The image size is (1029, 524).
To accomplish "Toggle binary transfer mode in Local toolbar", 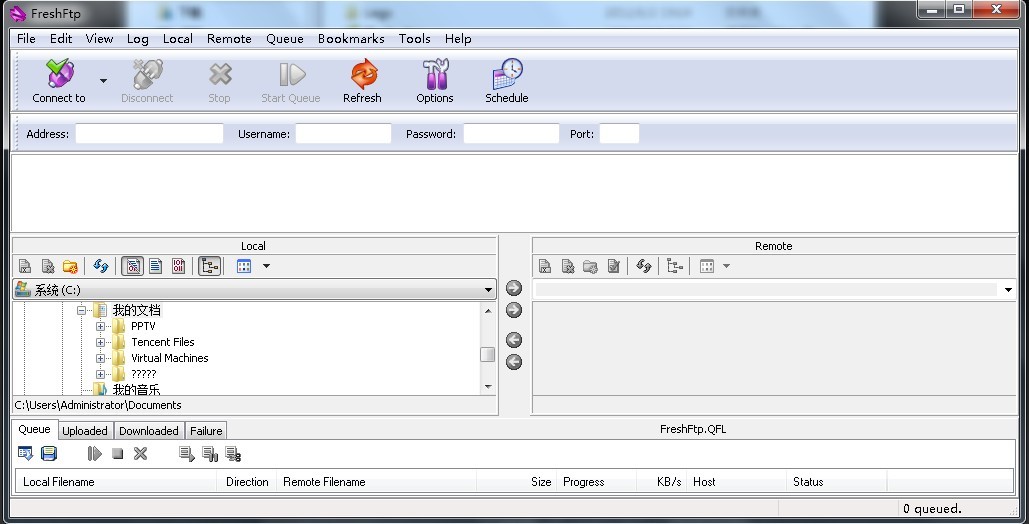I will [x=178, y=266].
